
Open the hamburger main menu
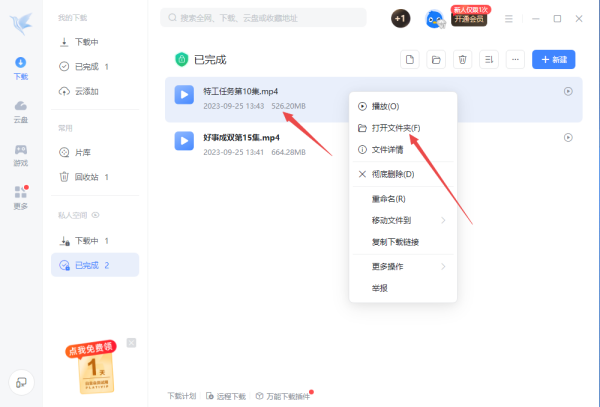(509, 19)
